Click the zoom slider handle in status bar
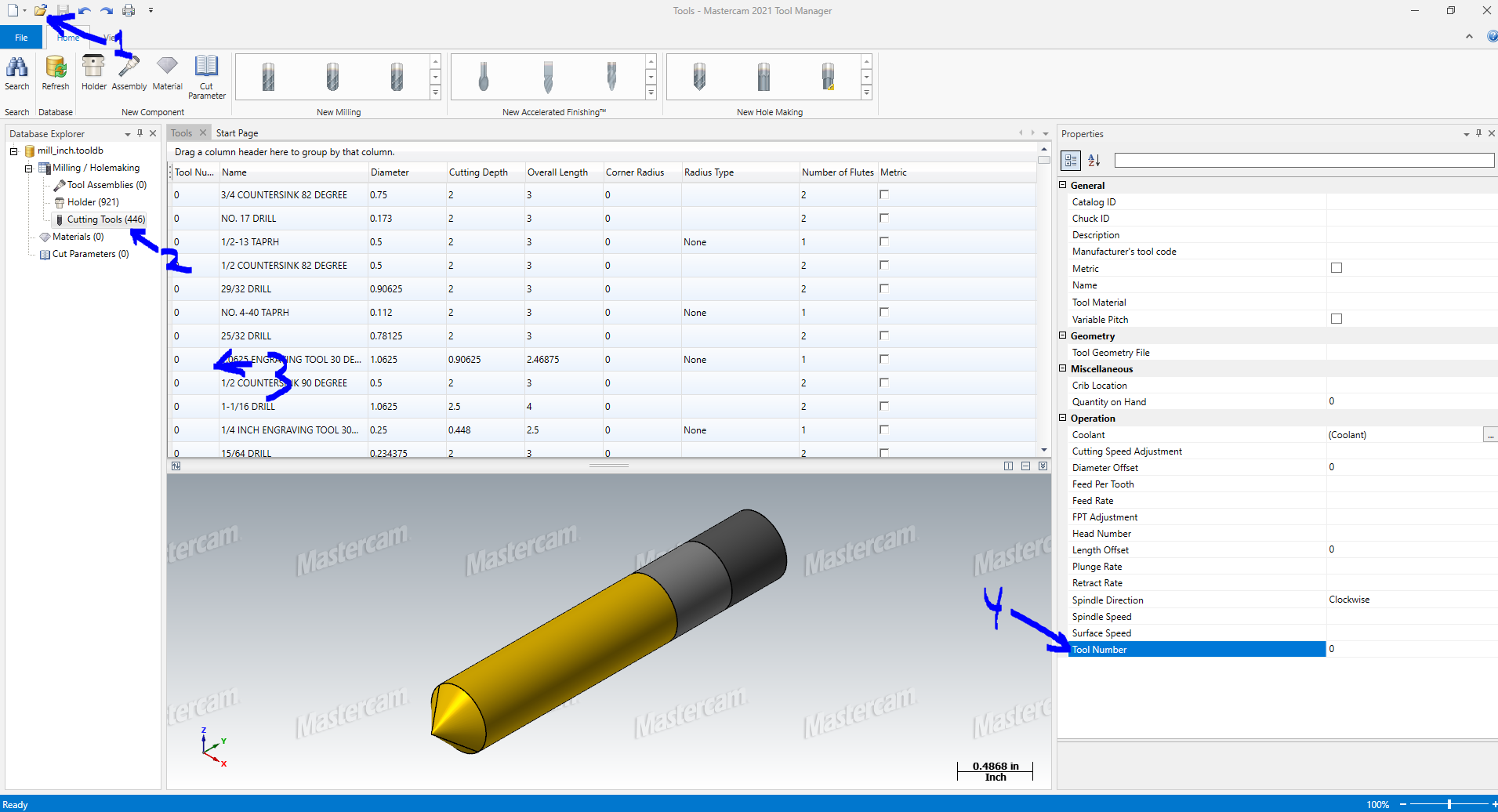1498x812 pixels. click(1449, 804)
